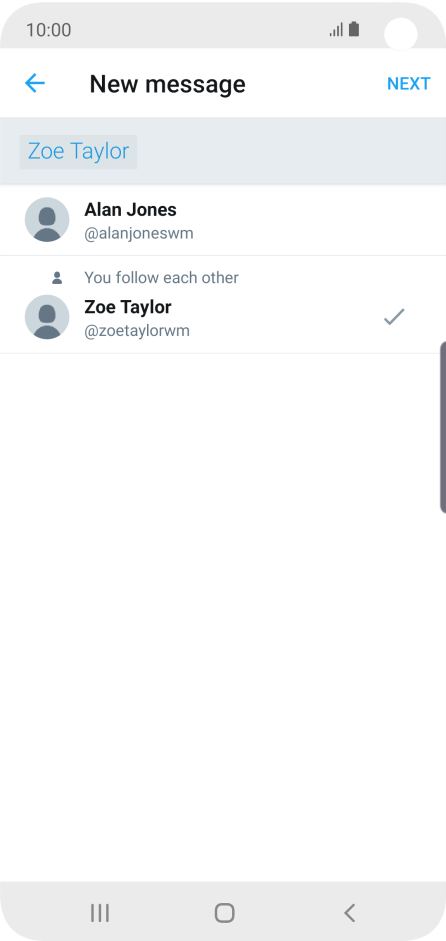The width and height of the screenshot is (446, 941).
Task: Tap the edge panel handle
Action: pos(443,427)
